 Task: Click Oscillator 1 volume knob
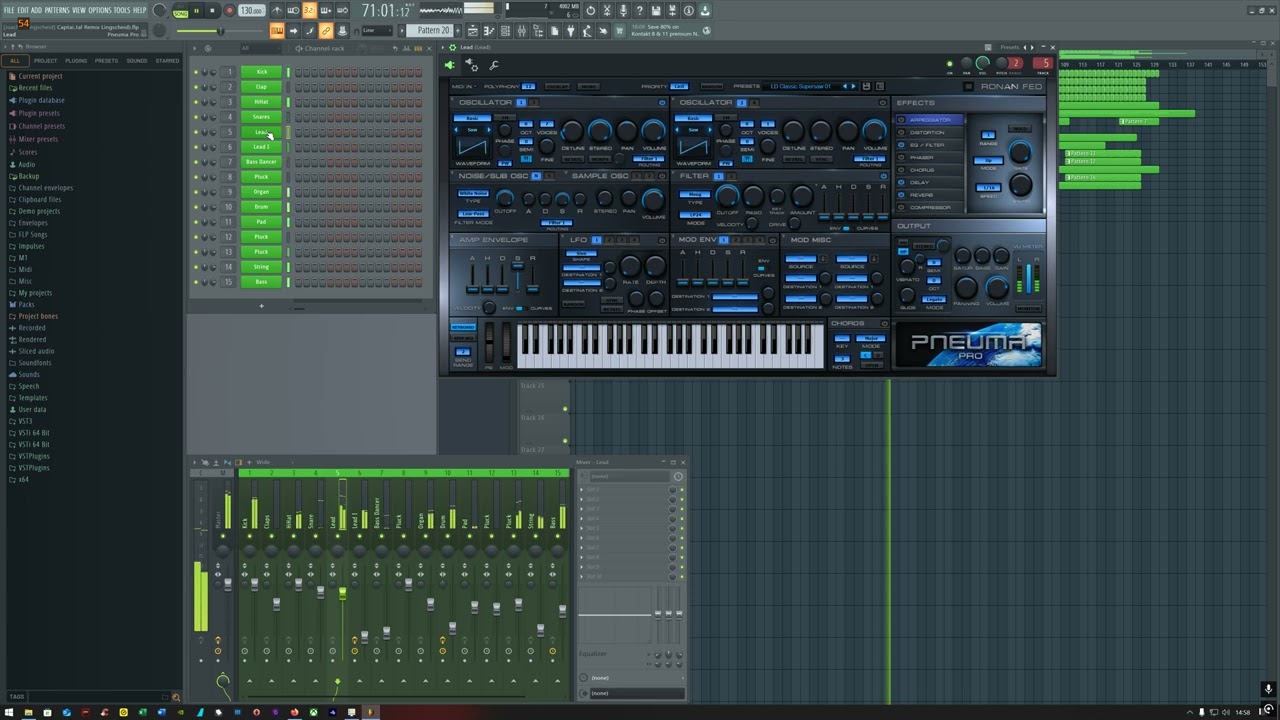653,130
